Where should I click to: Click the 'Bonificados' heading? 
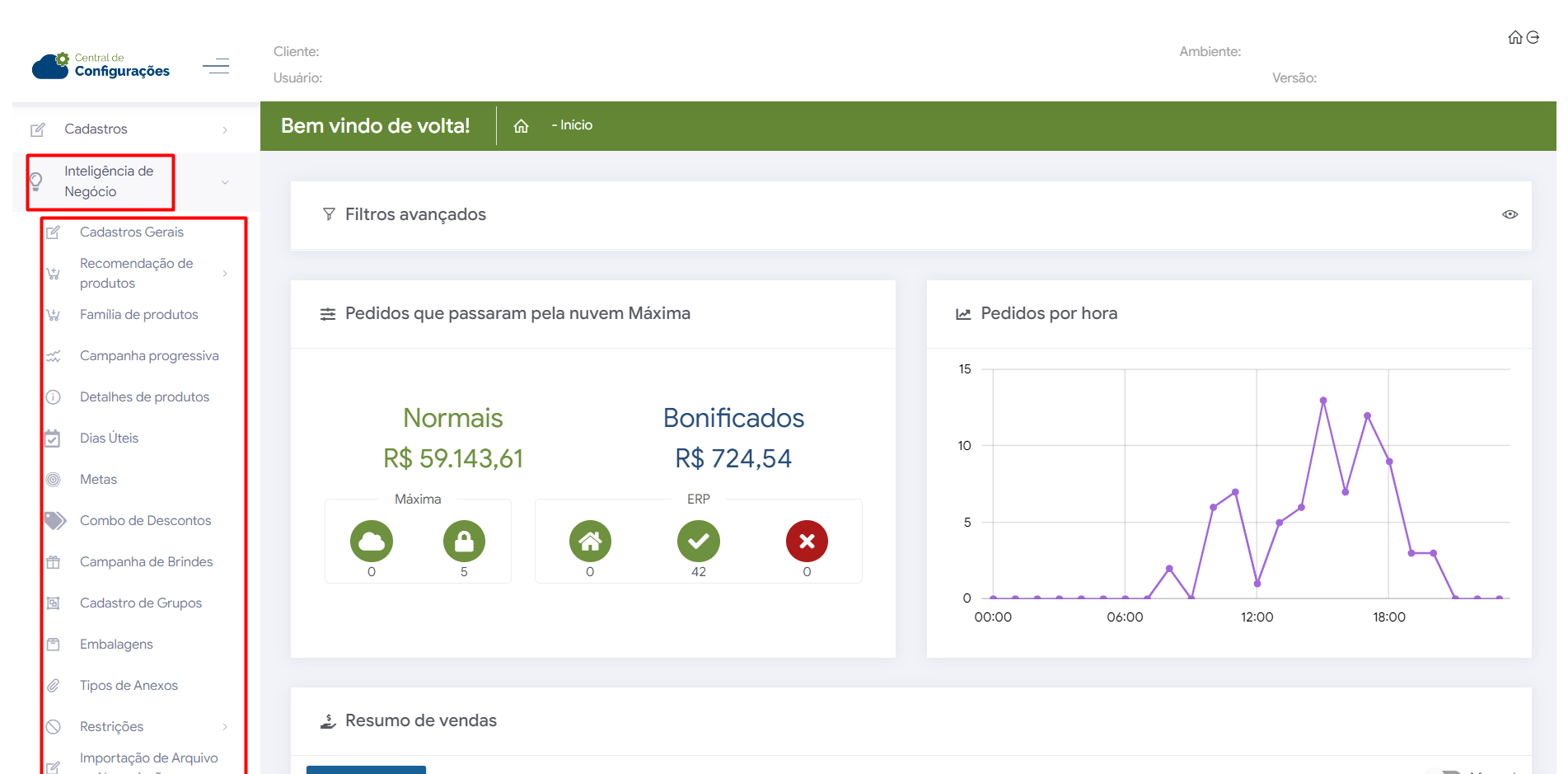click(x=733, y=418)
